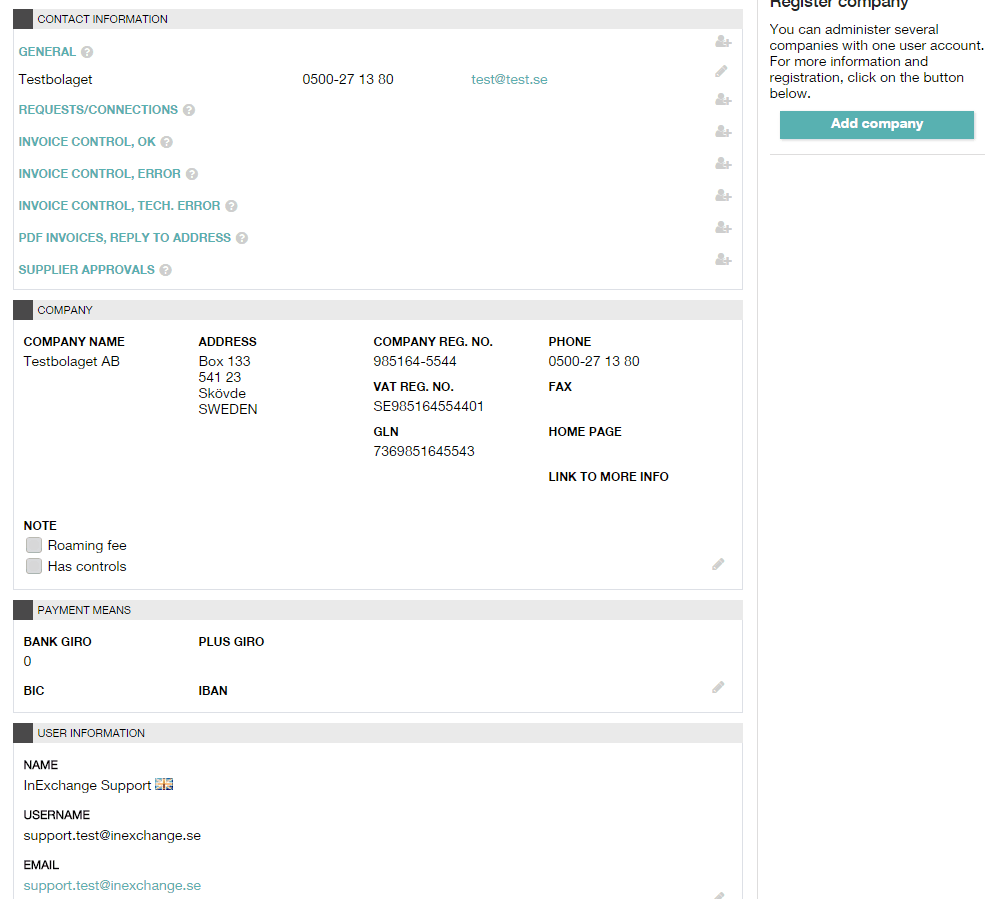Open the SUPPLIER APPROVALS heading
This screenshot has height=899, width=1005.
87,270
